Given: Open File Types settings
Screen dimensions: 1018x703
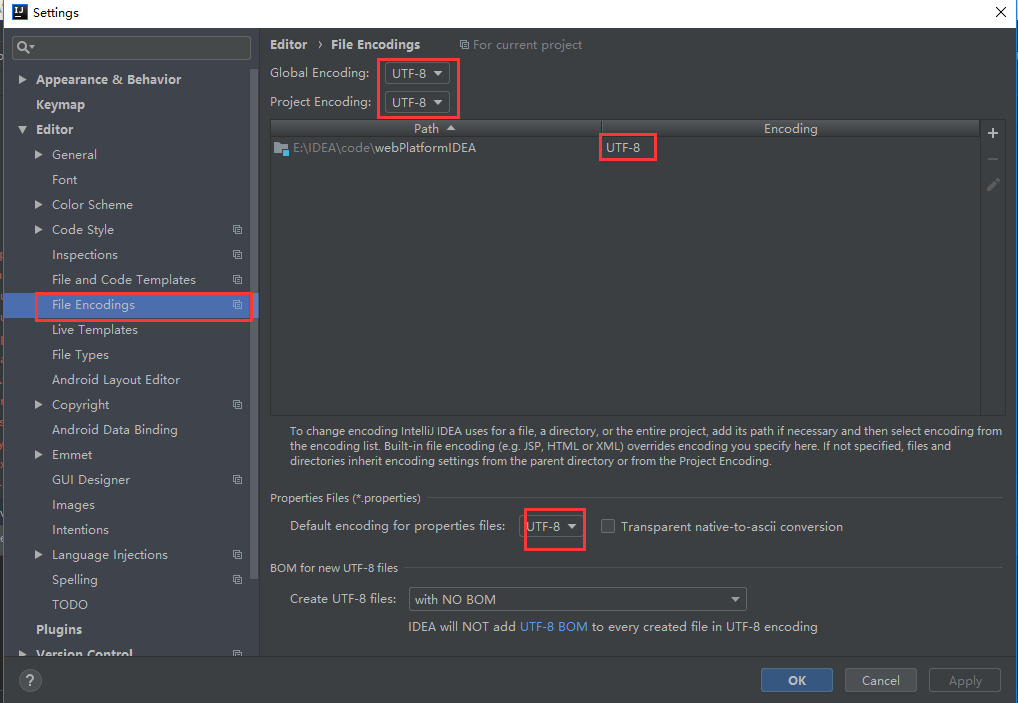Looking at the screenshot, I should 81,354.
